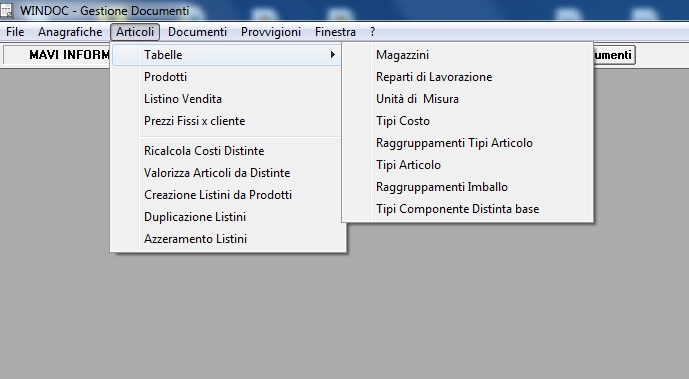This screenshot has height=379, width=689.
Task: Select Prodotti from the Articoli menu
Action: pyautogui.click(x=227, y=77)
